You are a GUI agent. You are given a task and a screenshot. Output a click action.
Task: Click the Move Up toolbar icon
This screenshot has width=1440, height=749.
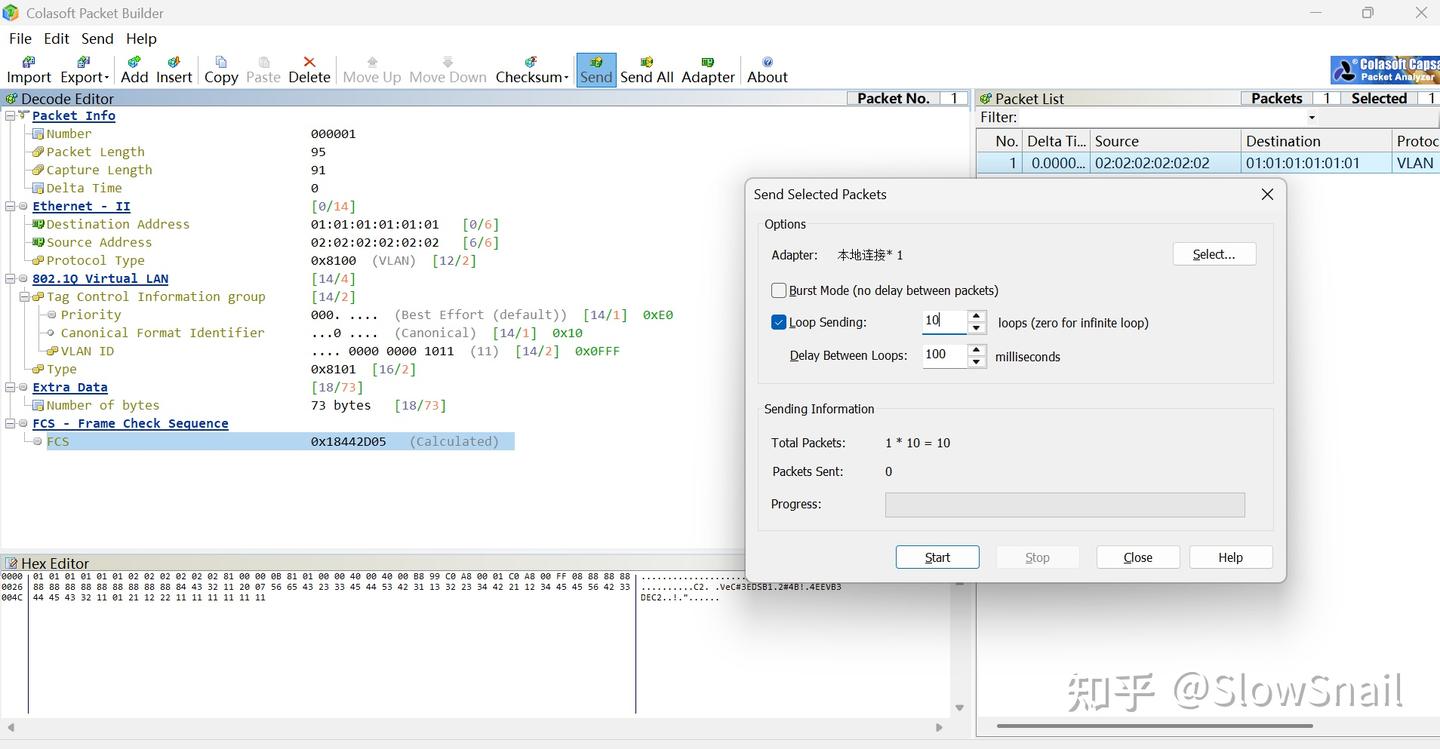pos(372,70)
